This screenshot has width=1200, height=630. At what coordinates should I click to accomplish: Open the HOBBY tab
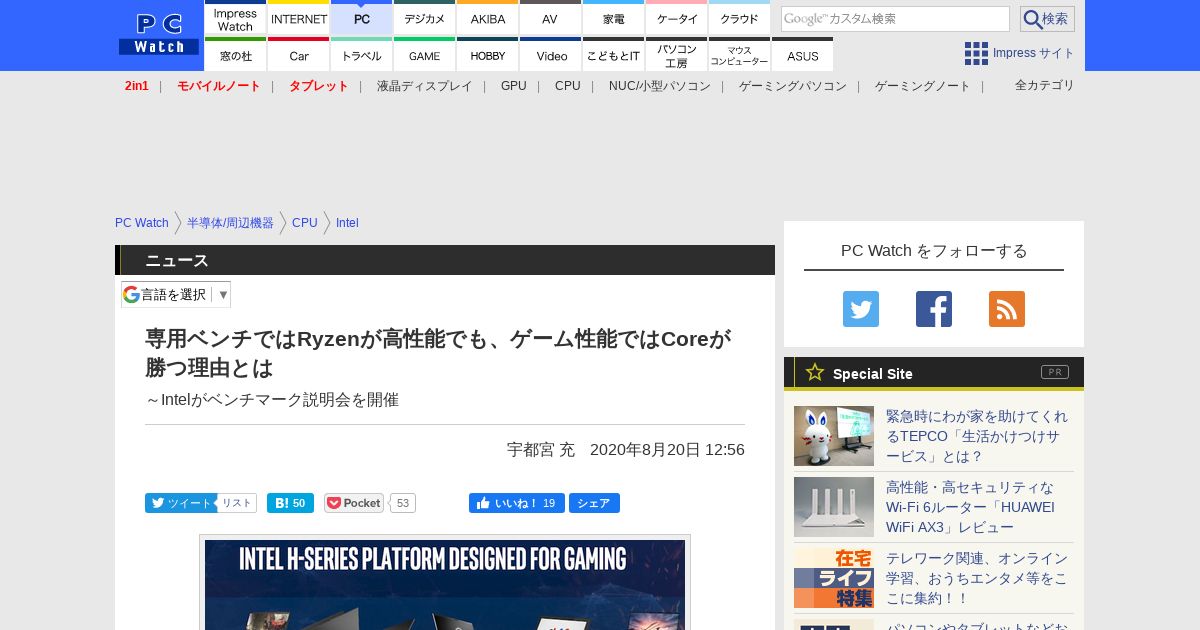tap(488, 55)
